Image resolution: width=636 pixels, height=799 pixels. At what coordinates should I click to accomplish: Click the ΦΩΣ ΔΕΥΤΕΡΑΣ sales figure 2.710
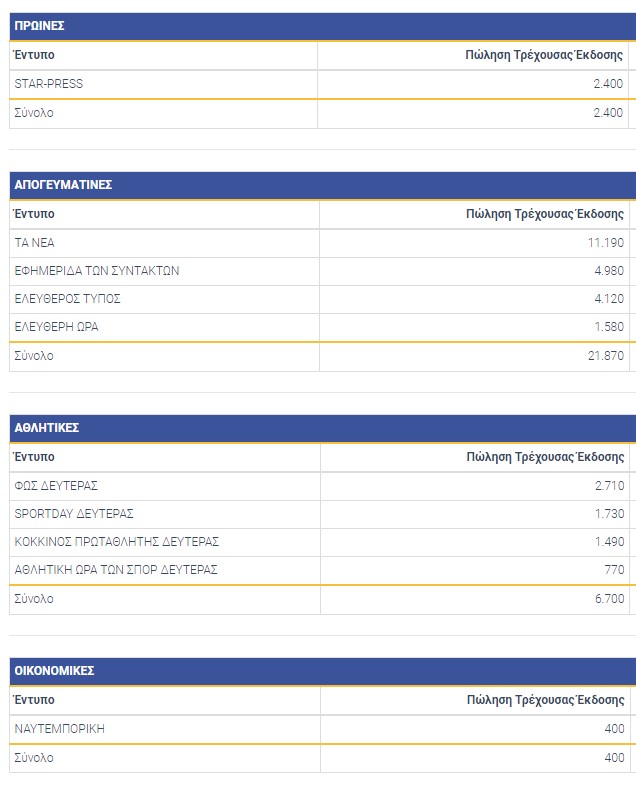click(x=609, y=486)
